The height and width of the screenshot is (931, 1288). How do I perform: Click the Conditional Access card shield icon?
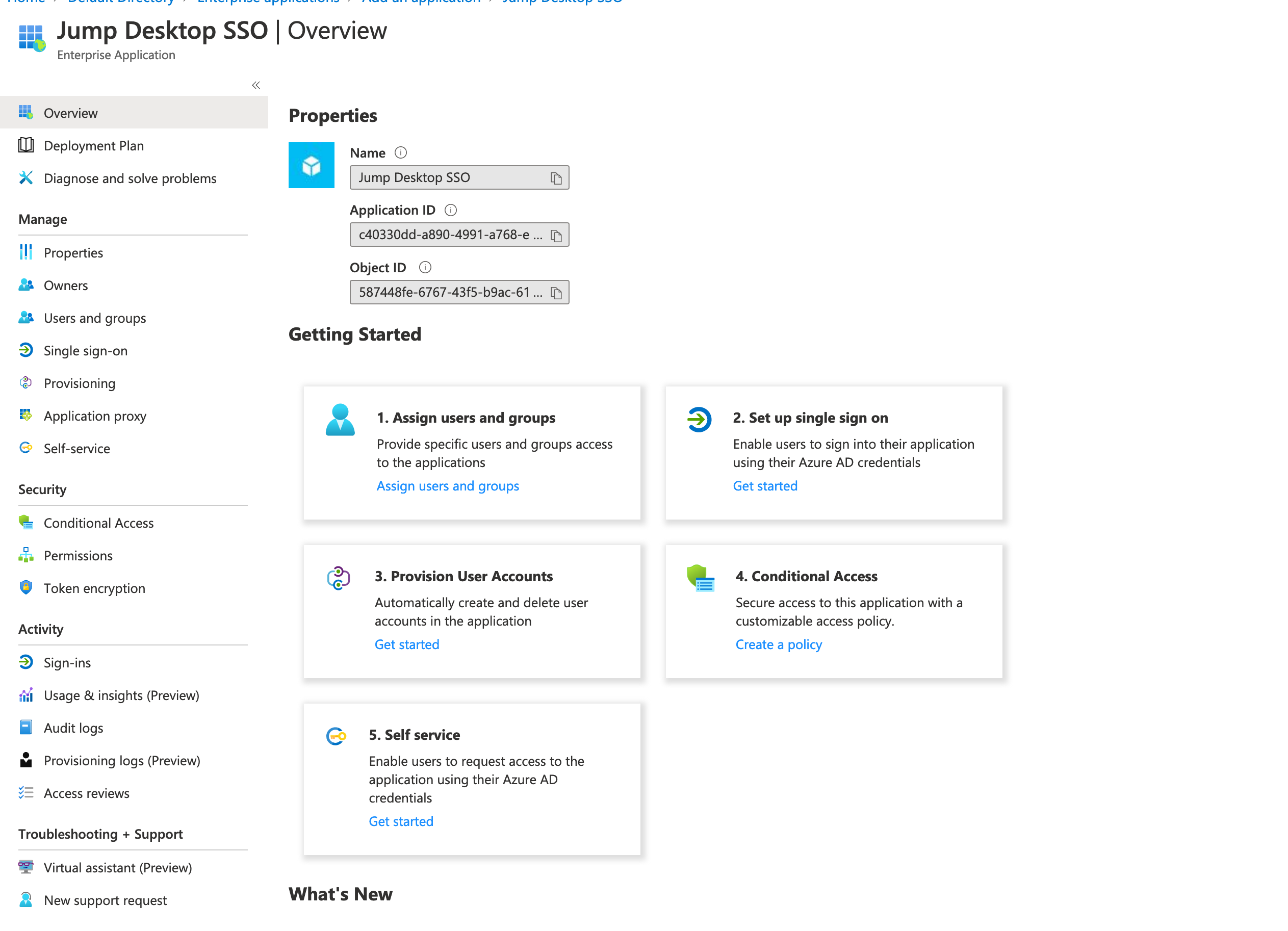(x=700, y=578)
